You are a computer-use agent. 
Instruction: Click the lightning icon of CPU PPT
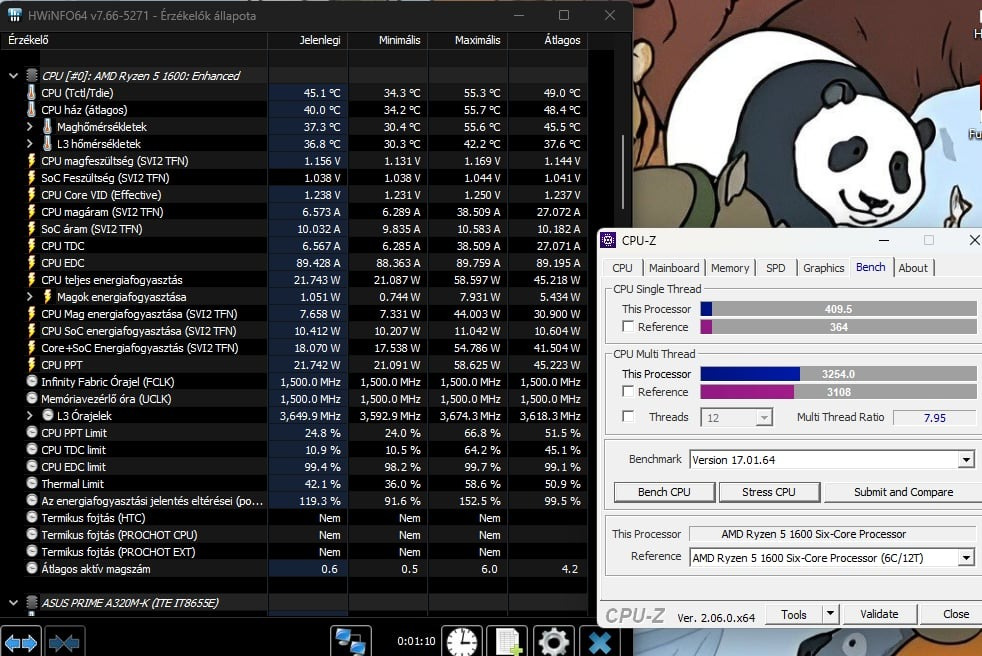point(31,365)
